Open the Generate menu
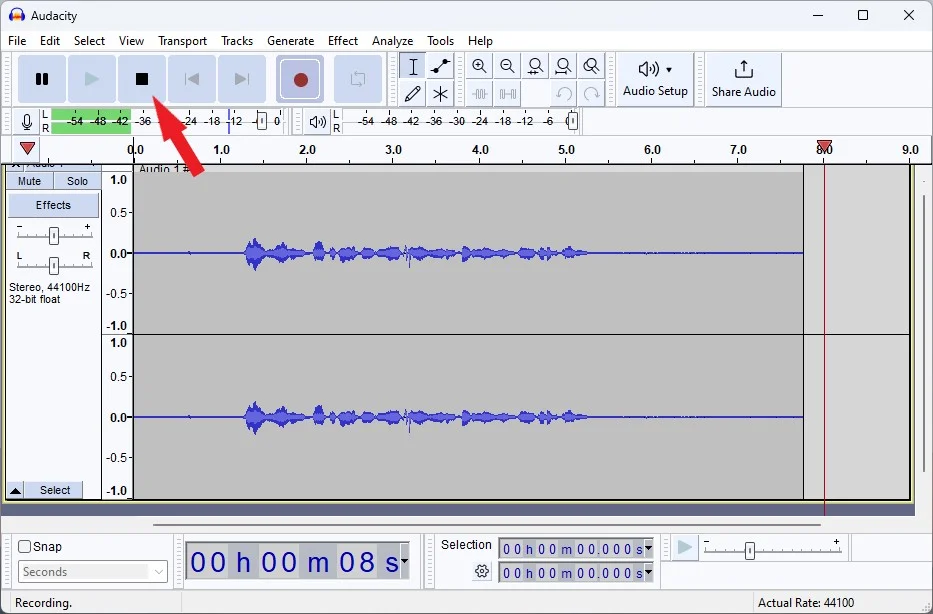The image size is (933, 614). point(291,41)
